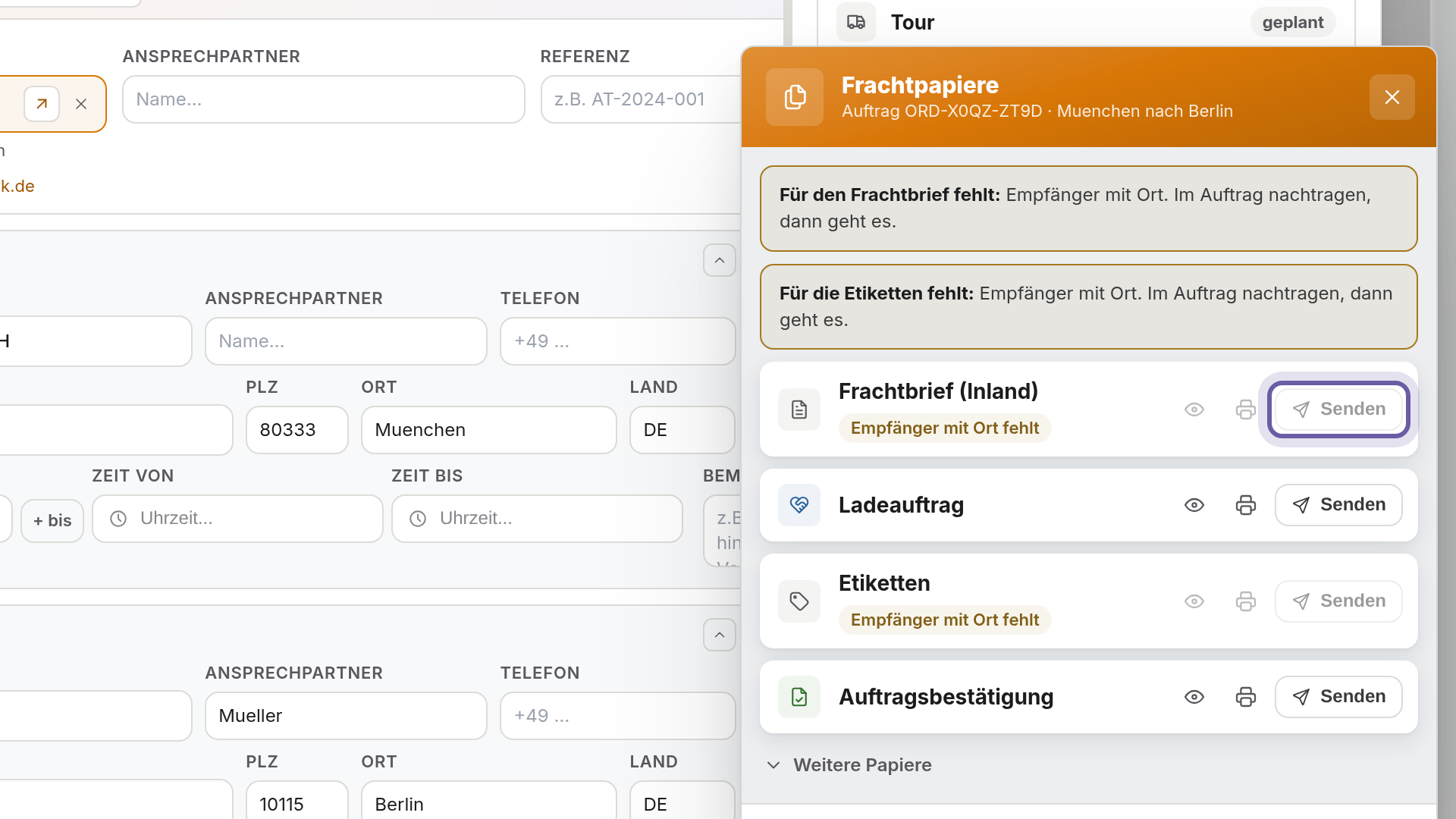Open the Zeit bis time picker

coord(537,519)
